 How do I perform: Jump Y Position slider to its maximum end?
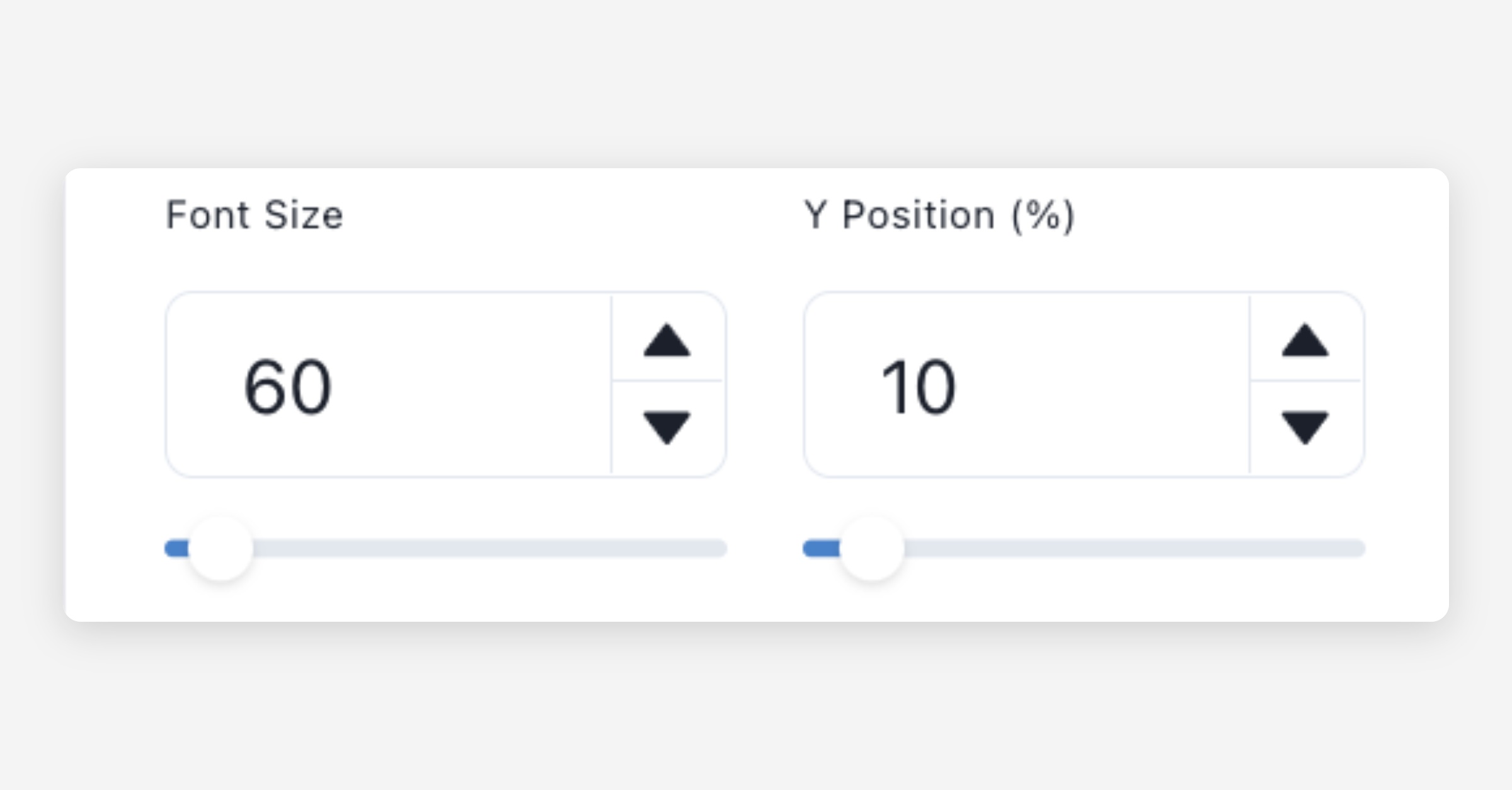click(1360, 549)
